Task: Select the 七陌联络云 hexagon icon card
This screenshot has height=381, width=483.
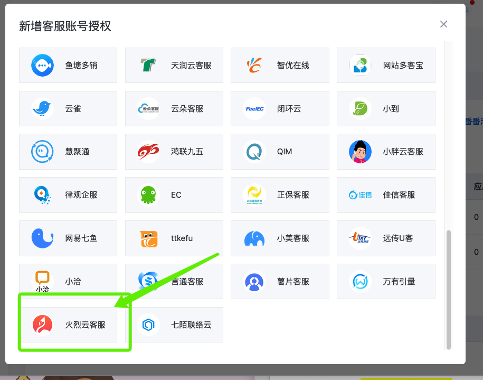Action: click(174, 324)
